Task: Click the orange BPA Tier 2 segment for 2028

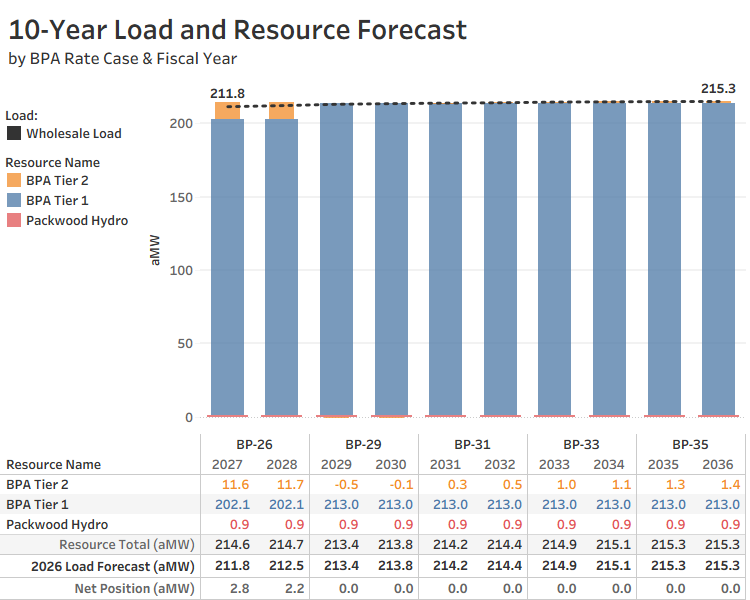Action: point(281,111)
